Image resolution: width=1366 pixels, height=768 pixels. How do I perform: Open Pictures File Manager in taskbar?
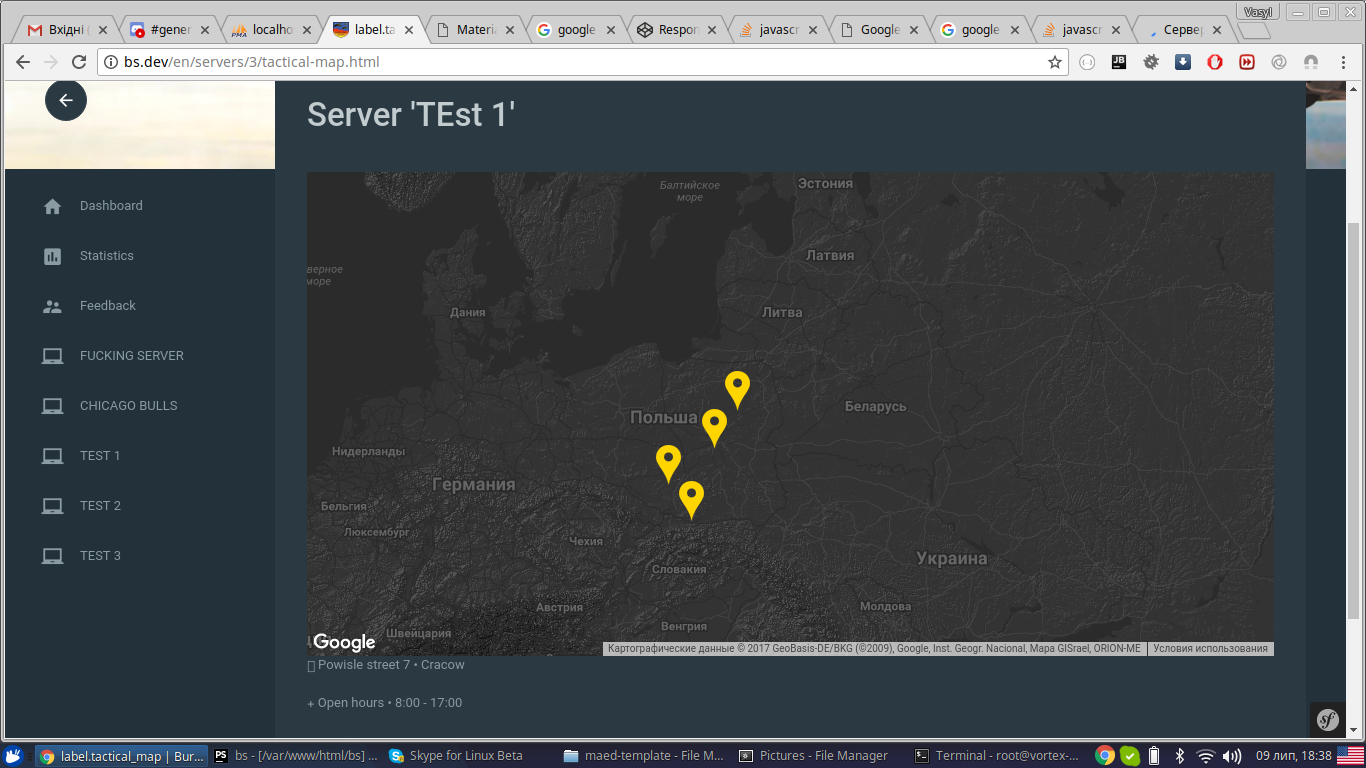point(823,756)
